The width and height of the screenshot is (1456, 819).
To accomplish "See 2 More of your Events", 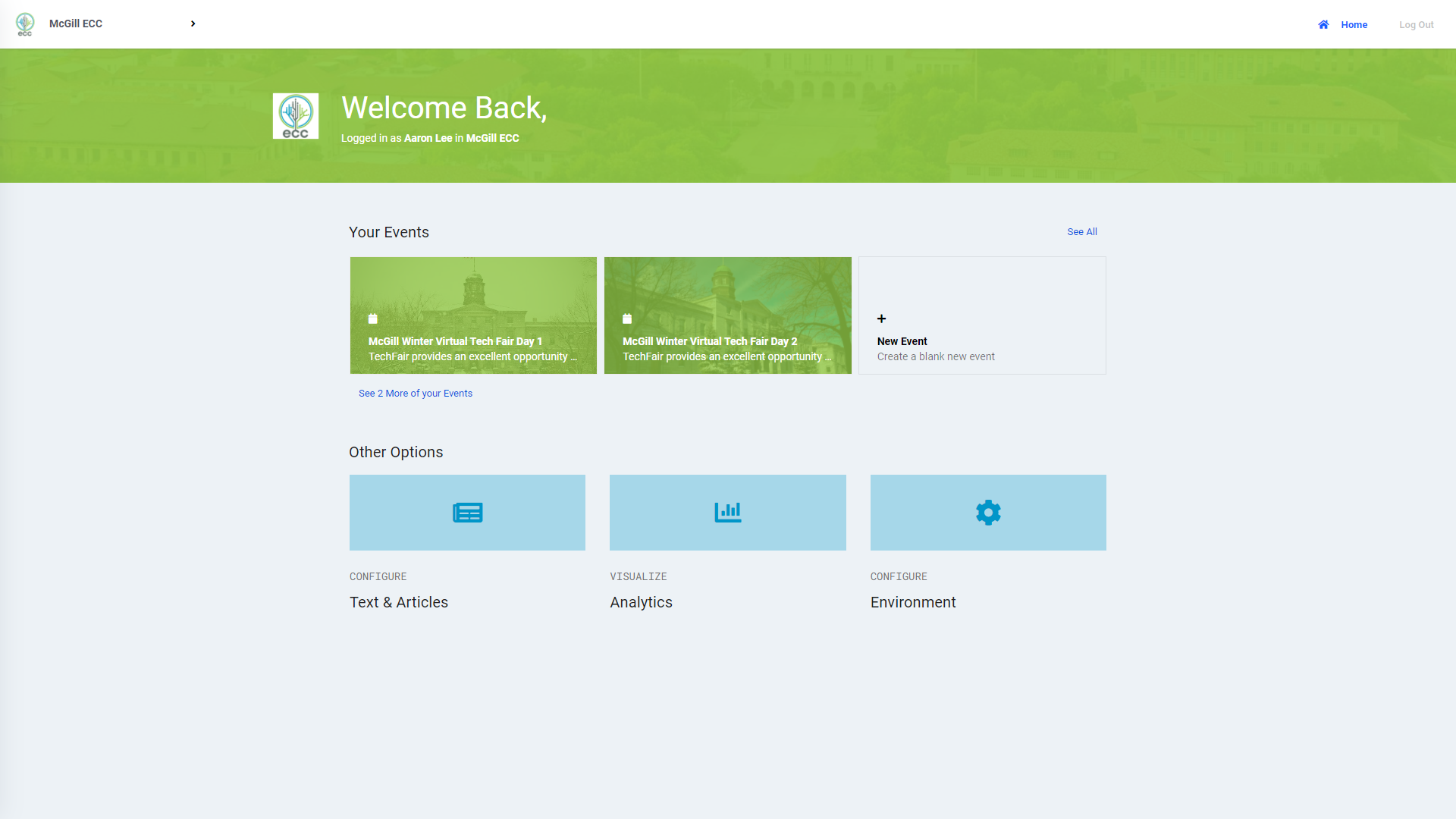I will click(x=416, y=394).
